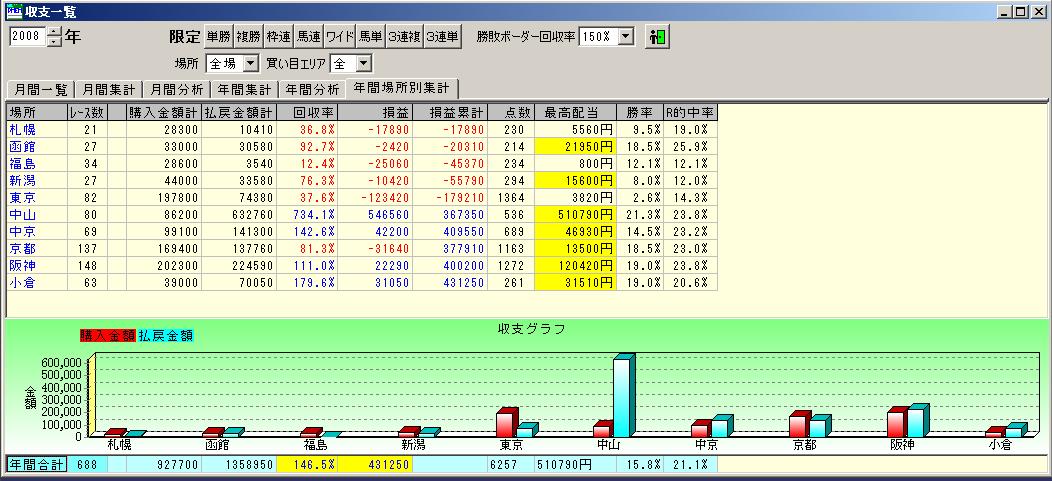1052x481 pixels.
Task: Open the 月間分析 tab
Action: point(177,89)
